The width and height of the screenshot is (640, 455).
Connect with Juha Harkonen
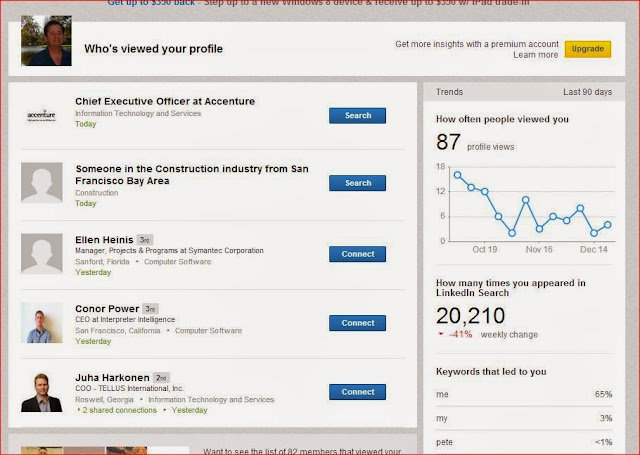(x=358, y=392)
